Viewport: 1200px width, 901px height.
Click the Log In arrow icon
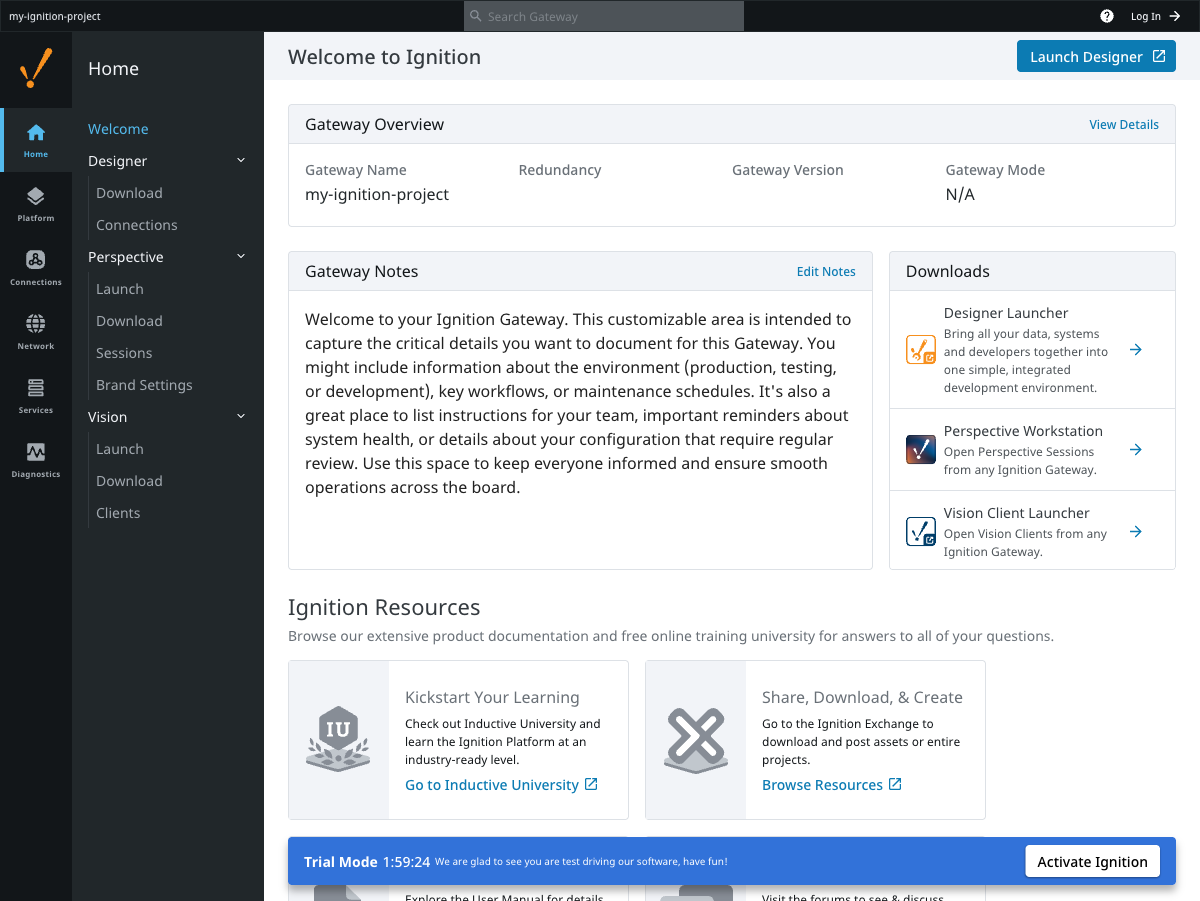1174,16
